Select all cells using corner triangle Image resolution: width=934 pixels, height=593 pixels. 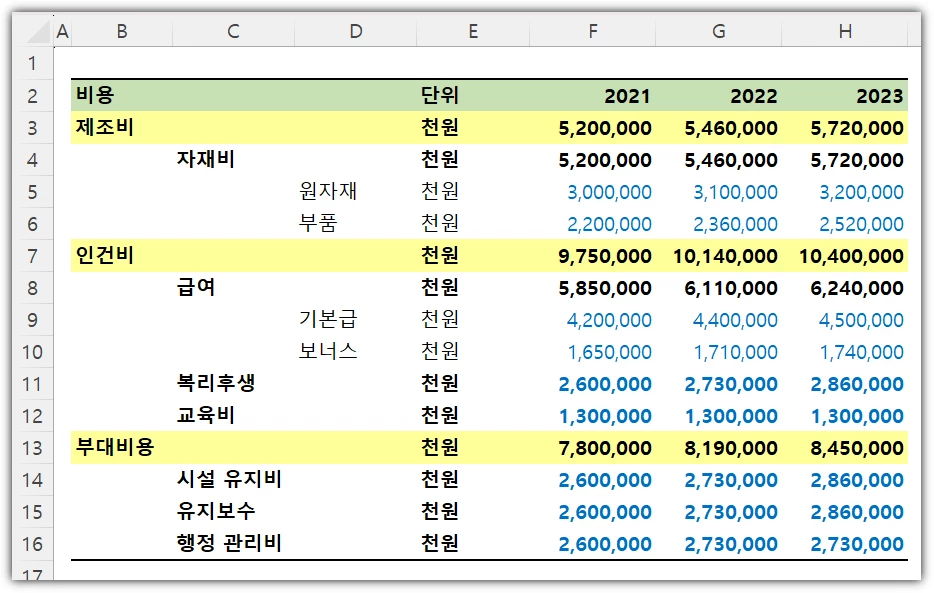pyautogui.click(x=39, y=32)
